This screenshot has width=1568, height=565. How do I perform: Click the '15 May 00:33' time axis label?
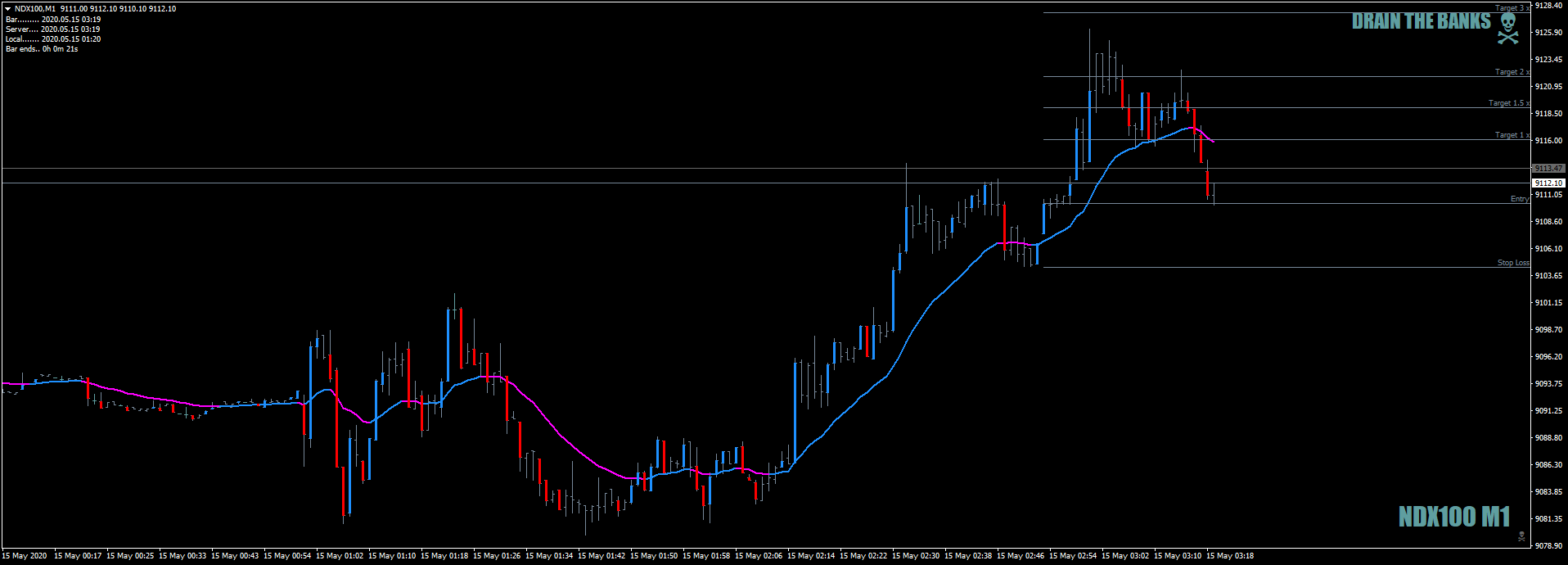182,556
